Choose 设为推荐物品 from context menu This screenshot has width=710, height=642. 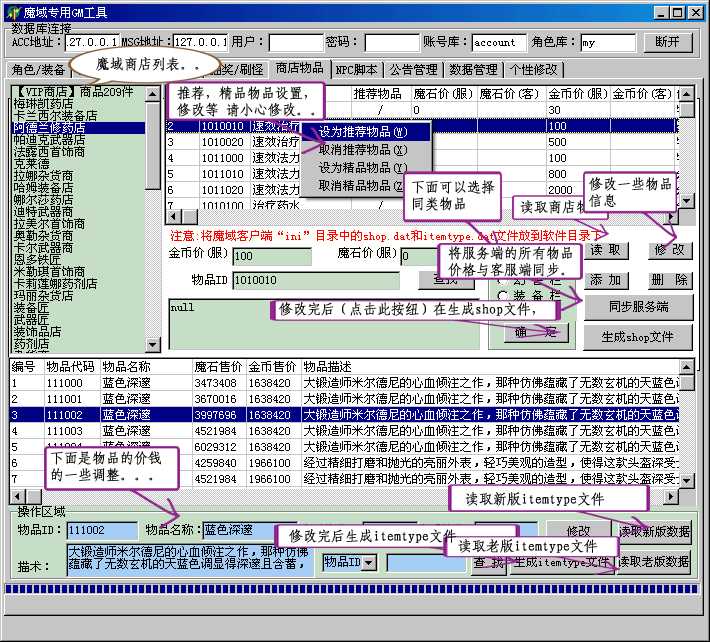[363, 132]
